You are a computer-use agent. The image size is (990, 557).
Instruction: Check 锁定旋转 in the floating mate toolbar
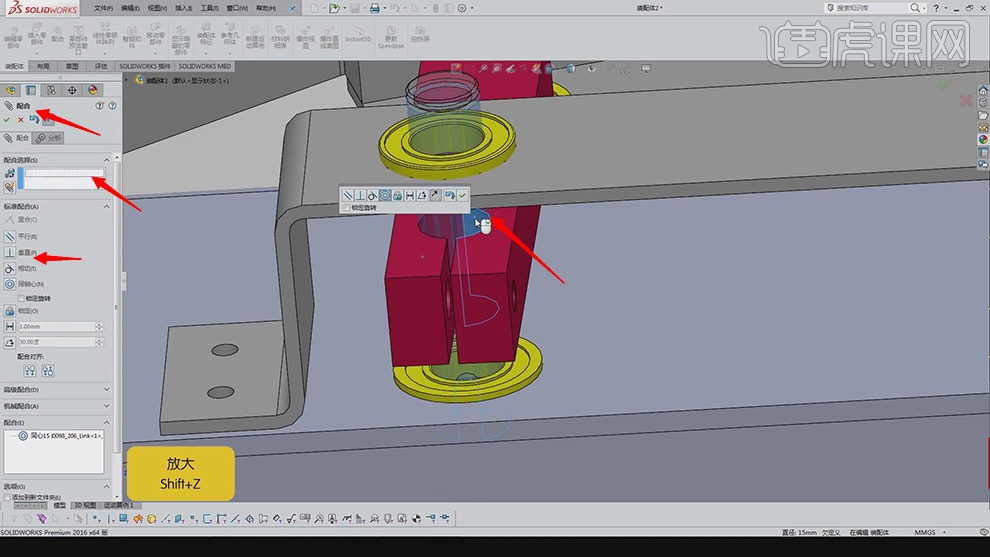point(346,208)
